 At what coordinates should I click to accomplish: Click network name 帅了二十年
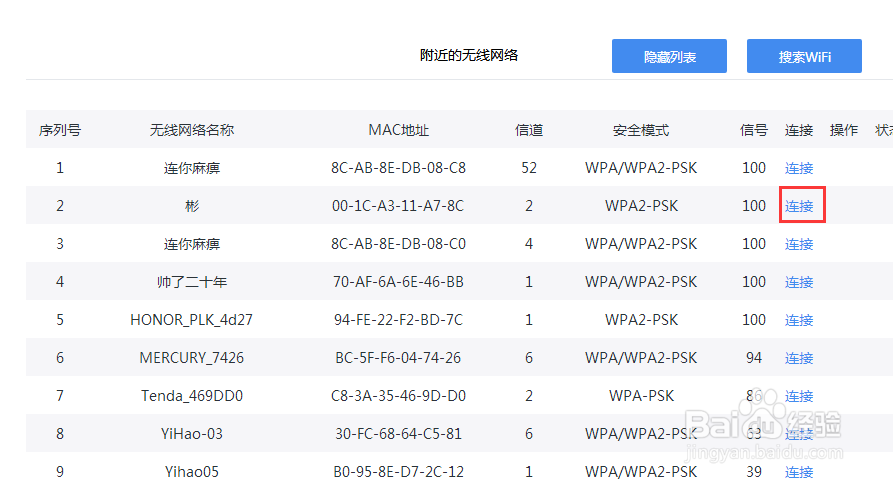click(192, 282)
